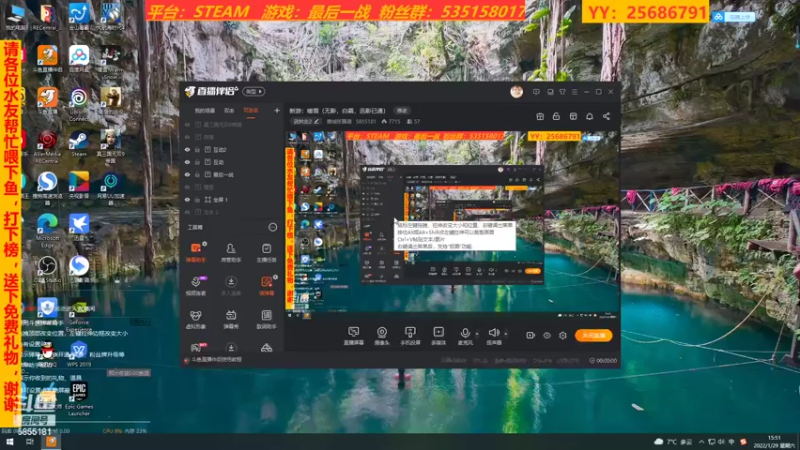Open settings gear in bottom toolbar
The height and width of the screenshot is (450, 800).
point(563,335)
